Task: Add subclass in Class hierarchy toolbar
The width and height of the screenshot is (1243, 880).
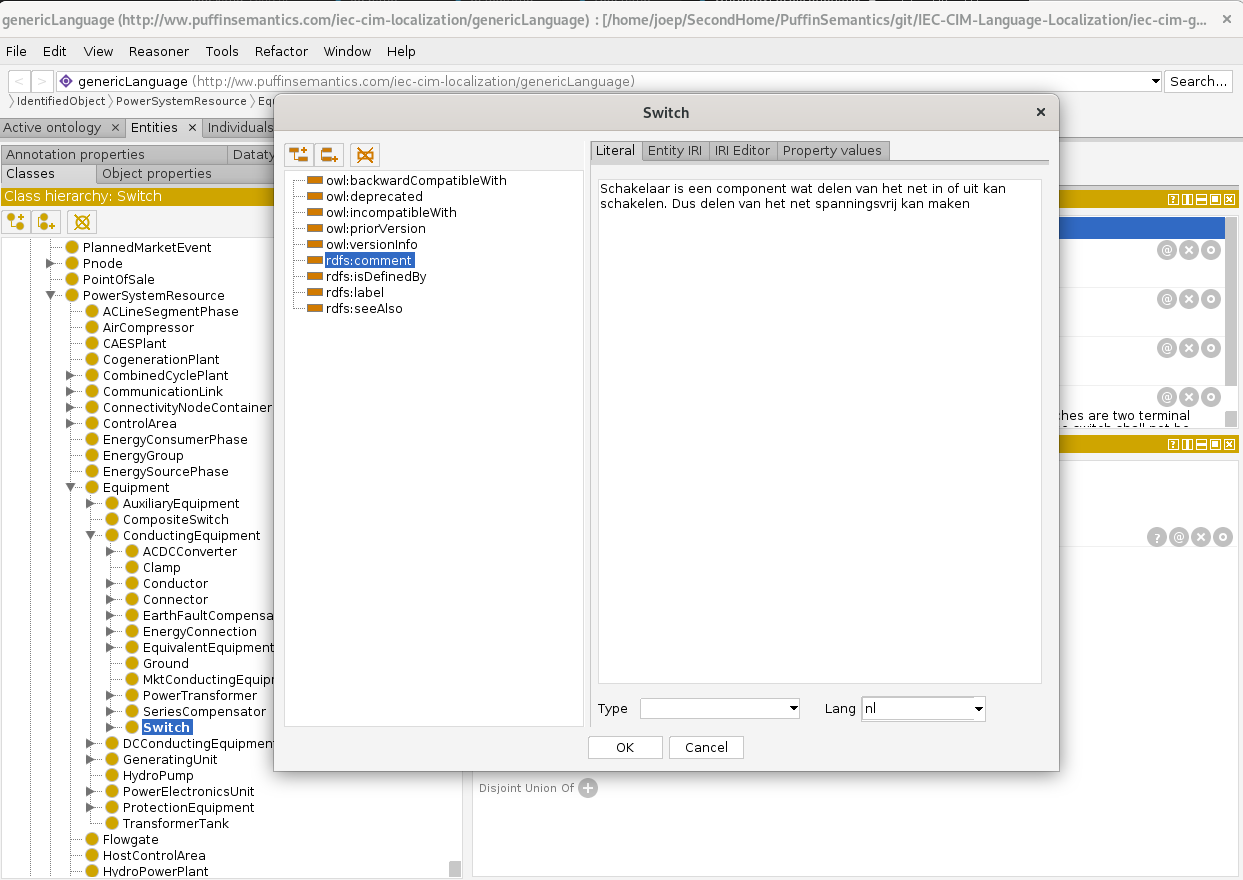Action: coord(17,221)
